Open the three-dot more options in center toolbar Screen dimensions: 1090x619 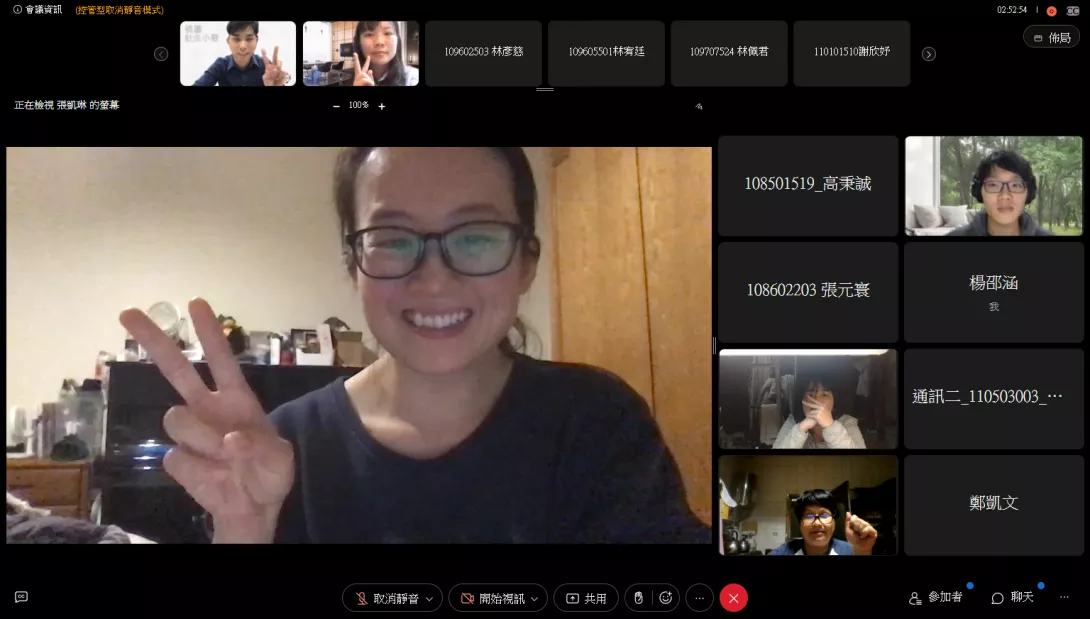(699, 598)
